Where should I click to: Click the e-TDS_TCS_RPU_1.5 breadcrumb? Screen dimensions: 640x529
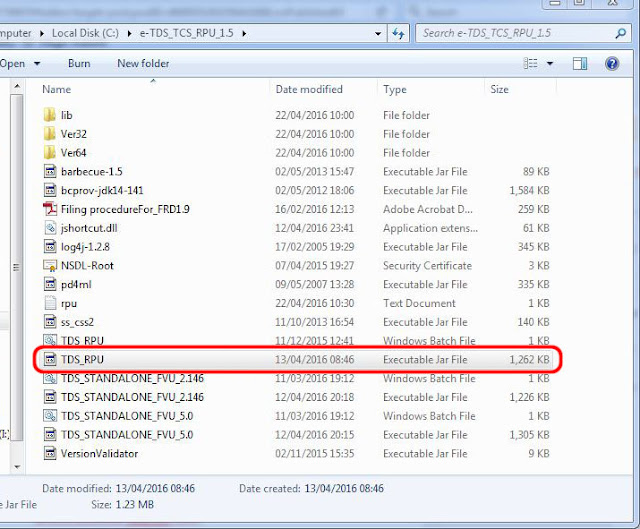point(187,33)
